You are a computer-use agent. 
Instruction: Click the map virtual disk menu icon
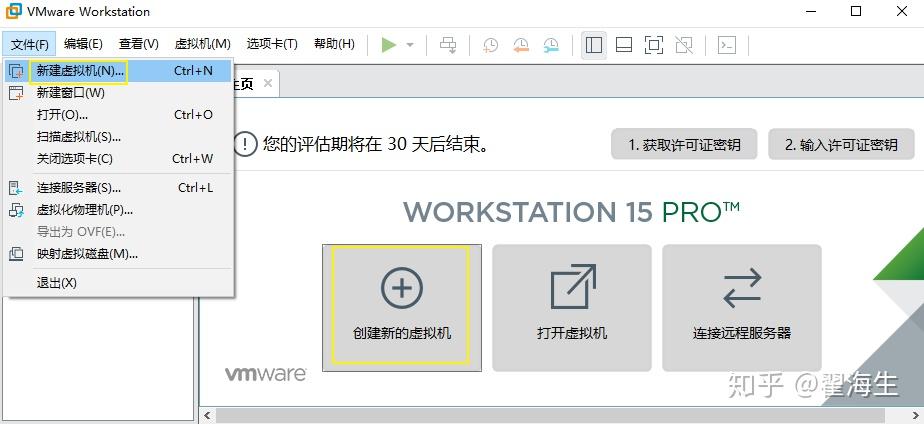[16, 254]
